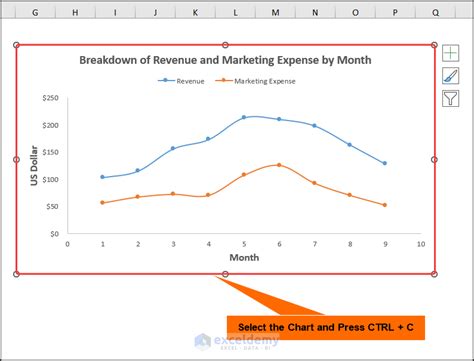
Task: Click the $50 vertical axis label
Action: (52, 207)
